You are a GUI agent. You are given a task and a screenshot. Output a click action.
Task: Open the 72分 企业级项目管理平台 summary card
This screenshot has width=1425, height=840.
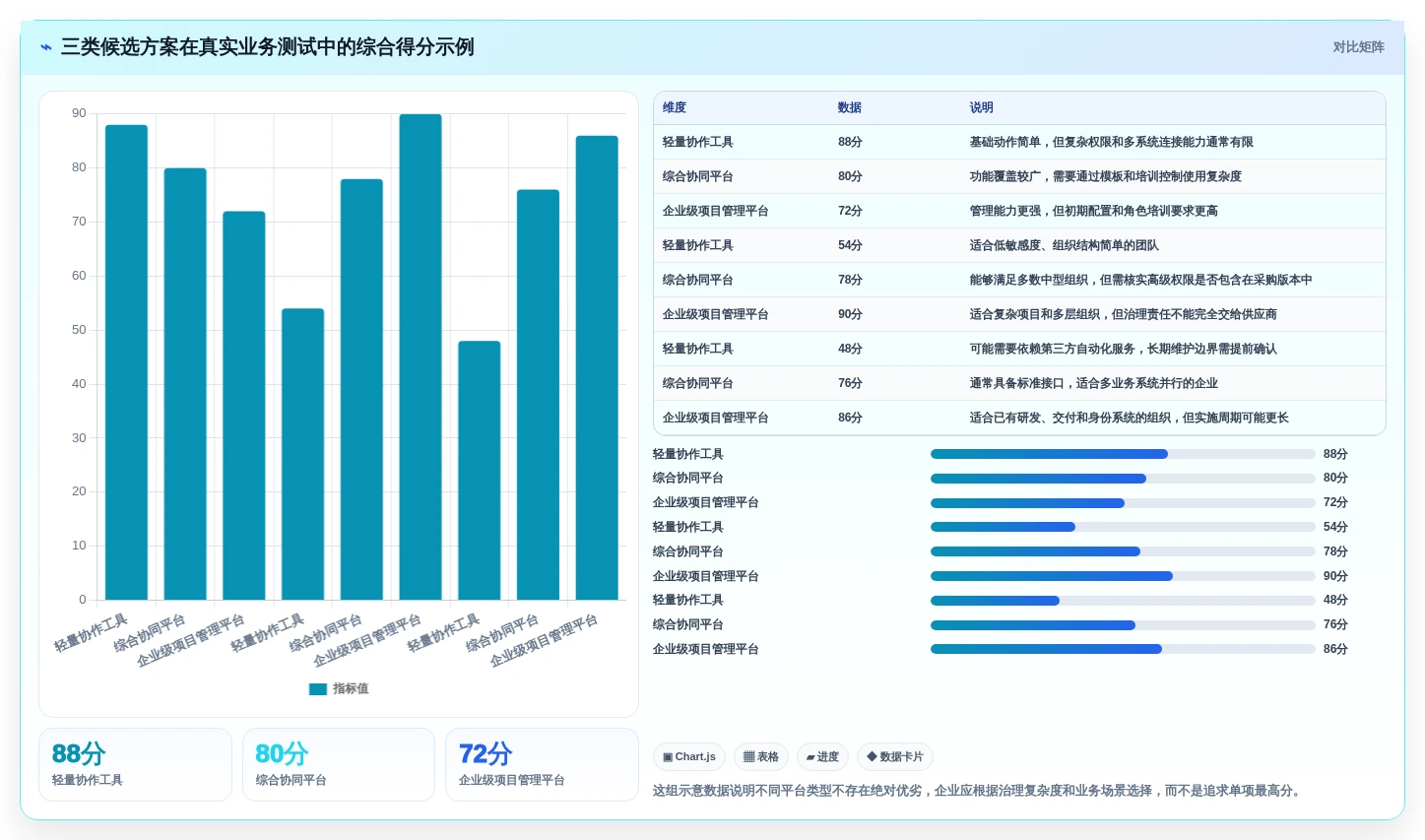pyautogui.click(x=542, y=765)
